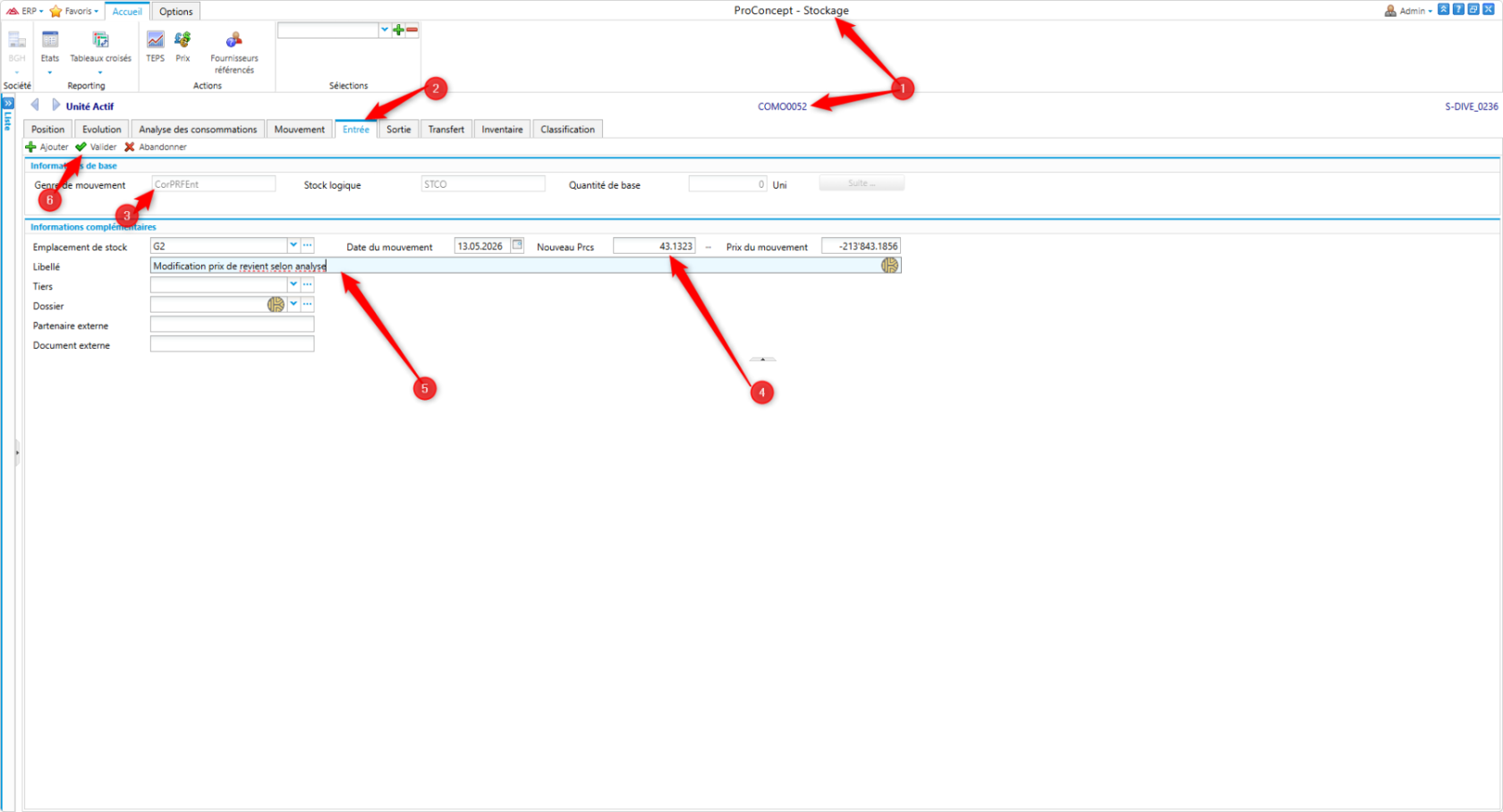Click the red minus in Sélections
The width and height of the screenshot is (1503, 812).
[x=412, y=30]
